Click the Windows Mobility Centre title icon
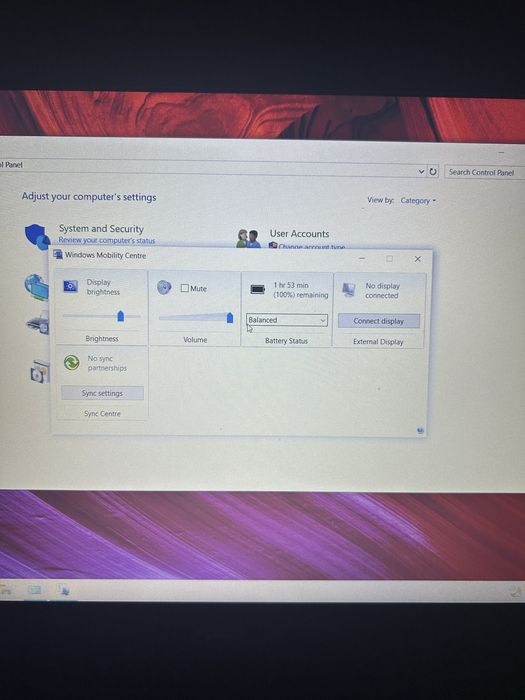 point(58,254)
